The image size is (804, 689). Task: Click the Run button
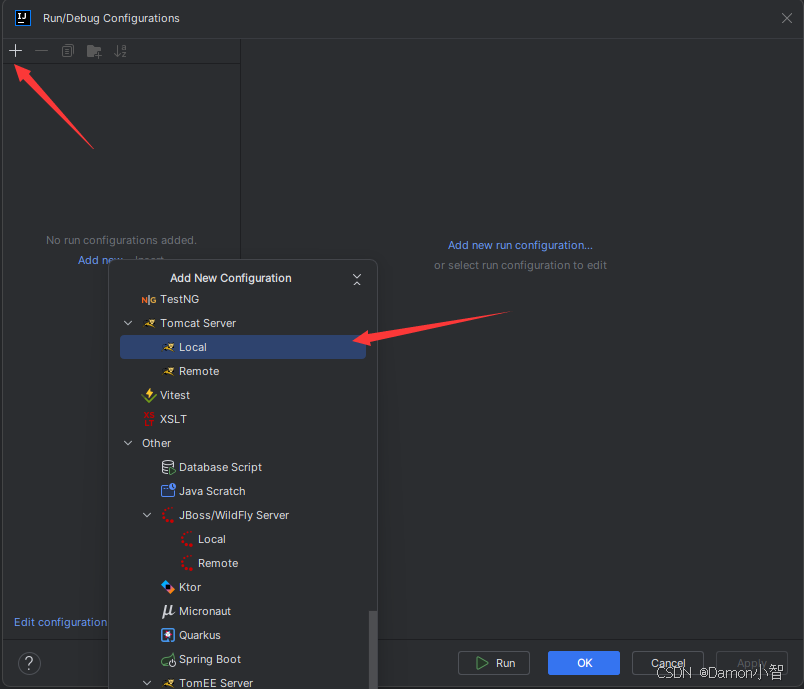[x=494, y=663]
